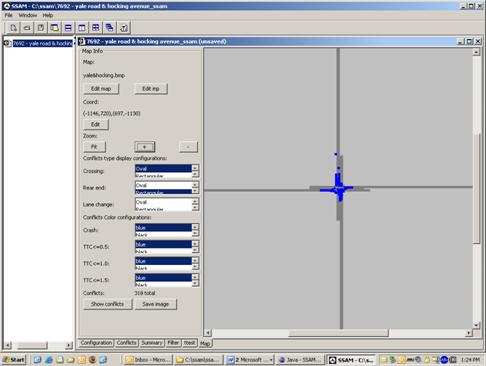
Task: Click the first system tray icon
Action: 384,360
